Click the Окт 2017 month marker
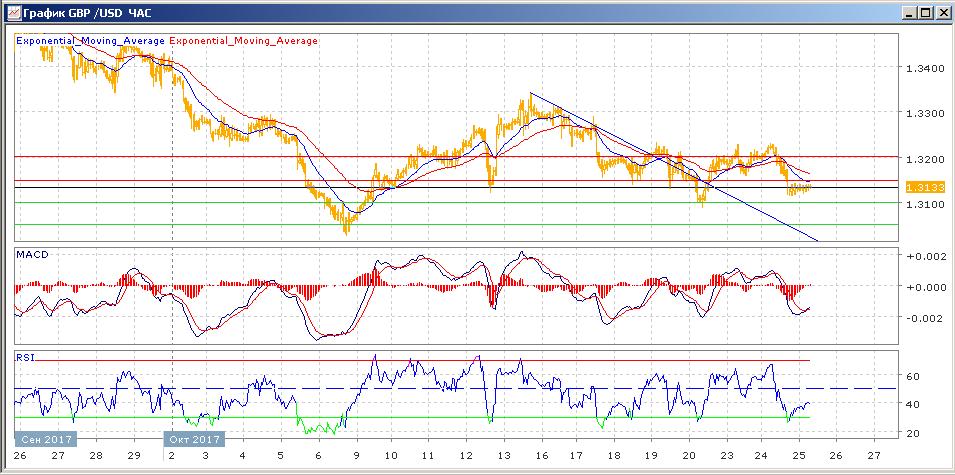955x475 pixels. click(x=194, y=439)
